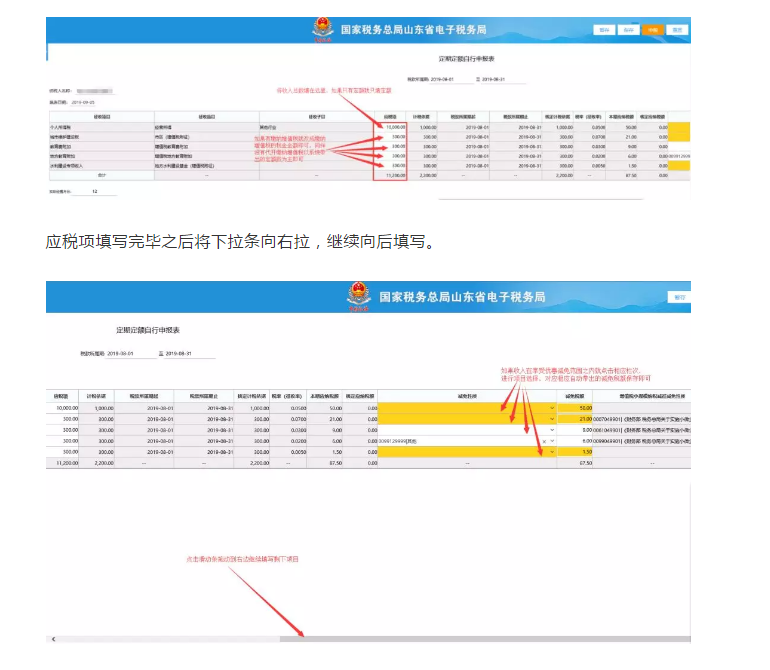The height and width of the screenshot is (670, 770).
Task: Click the 国家税务总局山东省电子税务局 title in lower header
Action: 462,297
